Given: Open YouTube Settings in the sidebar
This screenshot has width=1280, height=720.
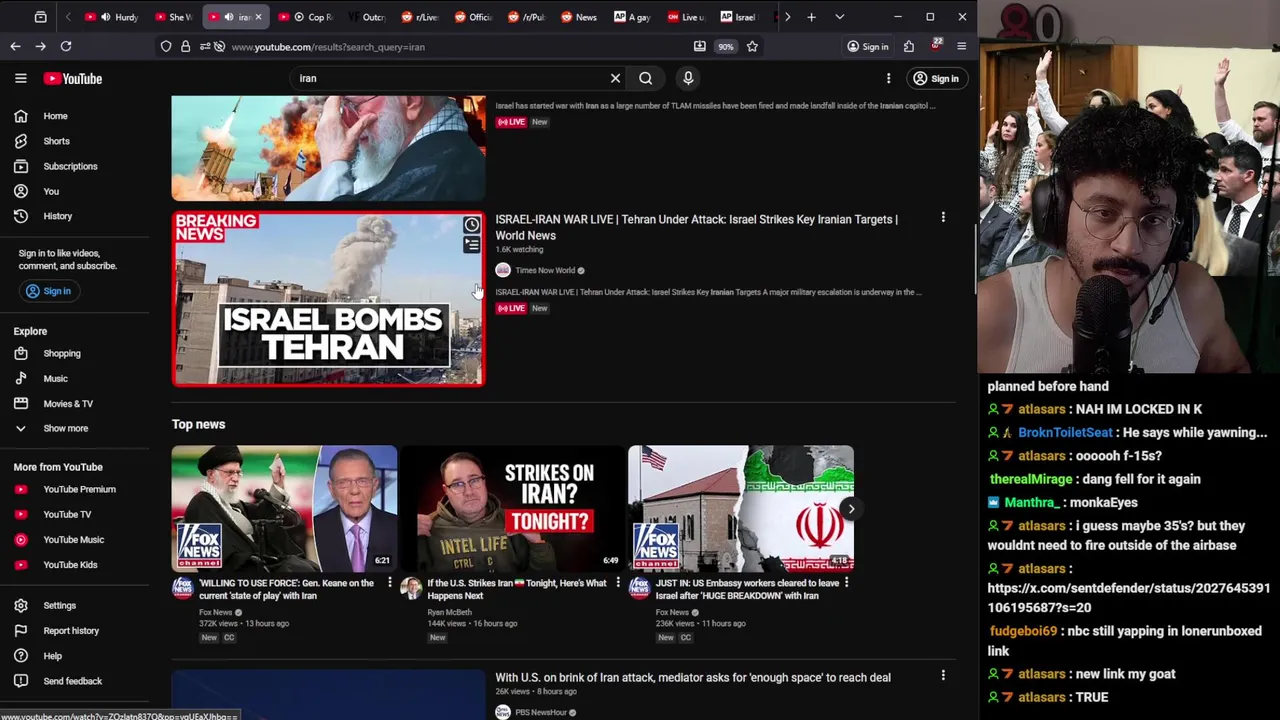Looking at the screenshot, I should tap(59, 605).
